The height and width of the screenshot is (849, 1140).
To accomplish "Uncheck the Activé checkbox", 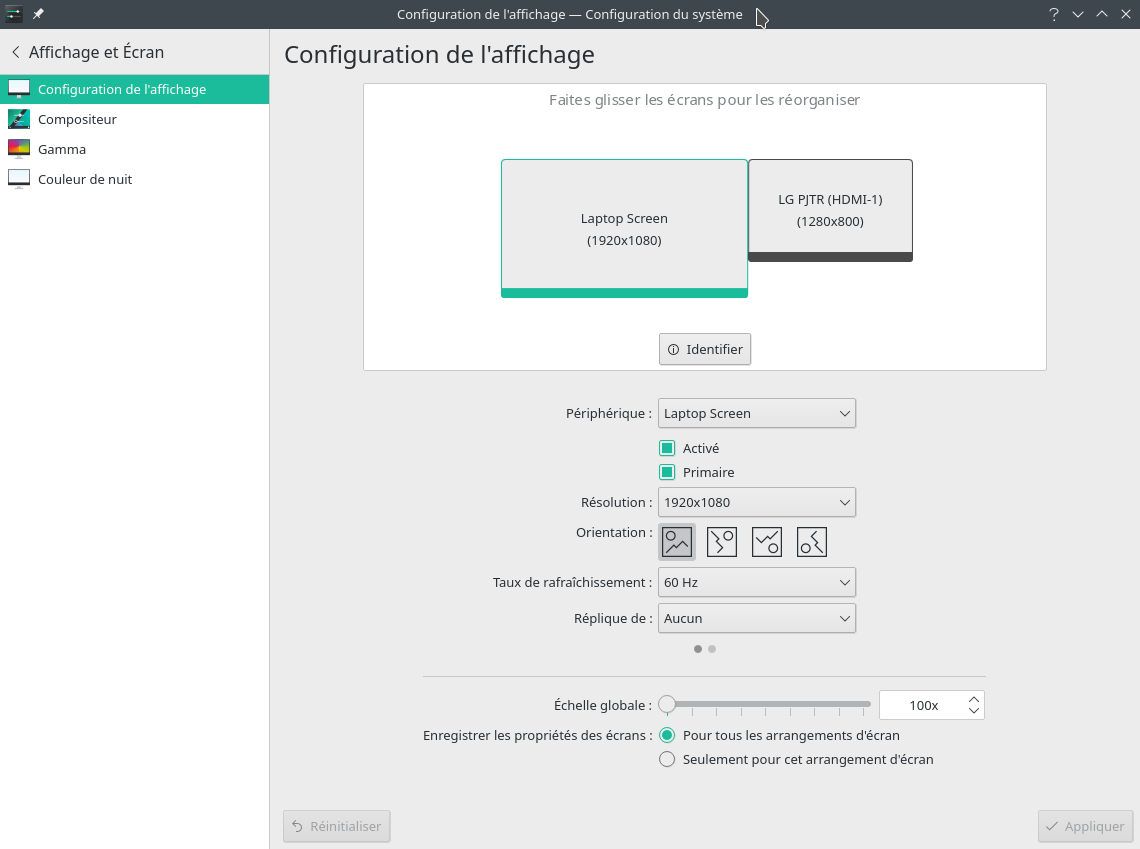I will coord(667,448).
